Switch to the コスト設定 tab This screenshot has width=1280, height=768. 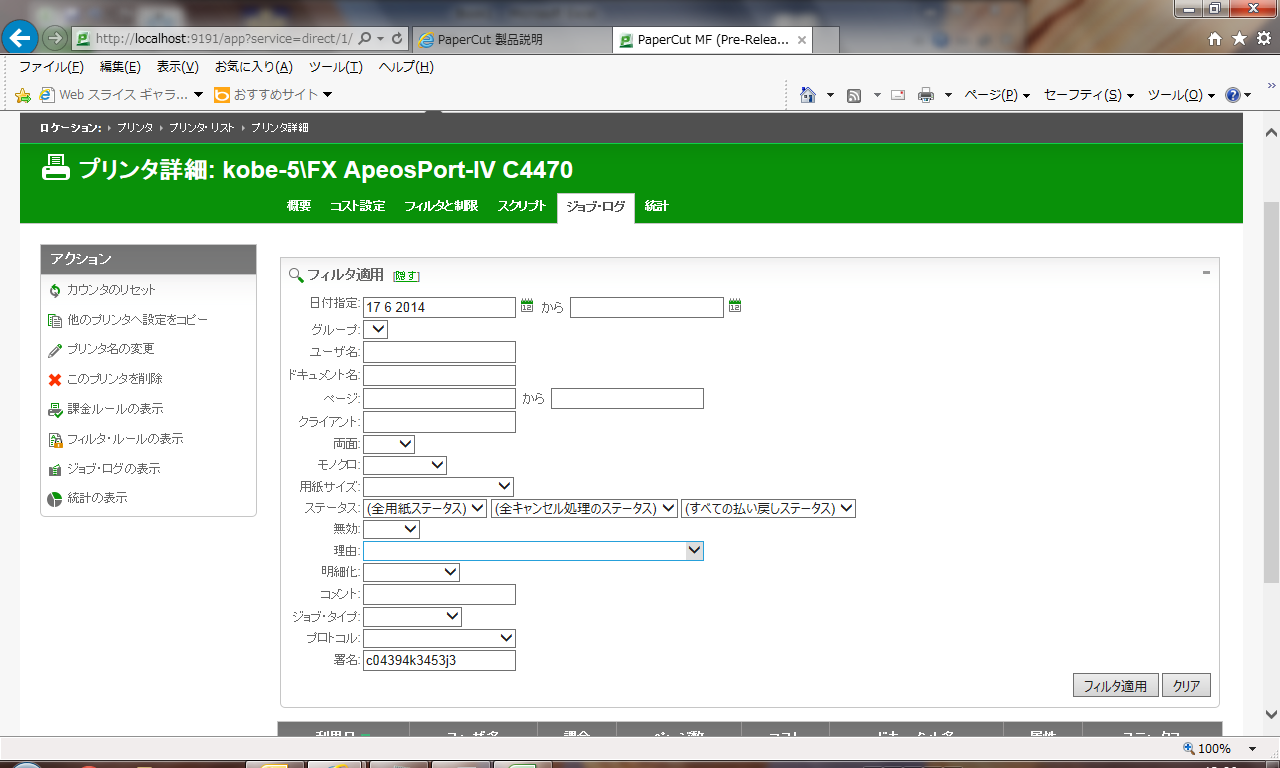tap(357, 206)
